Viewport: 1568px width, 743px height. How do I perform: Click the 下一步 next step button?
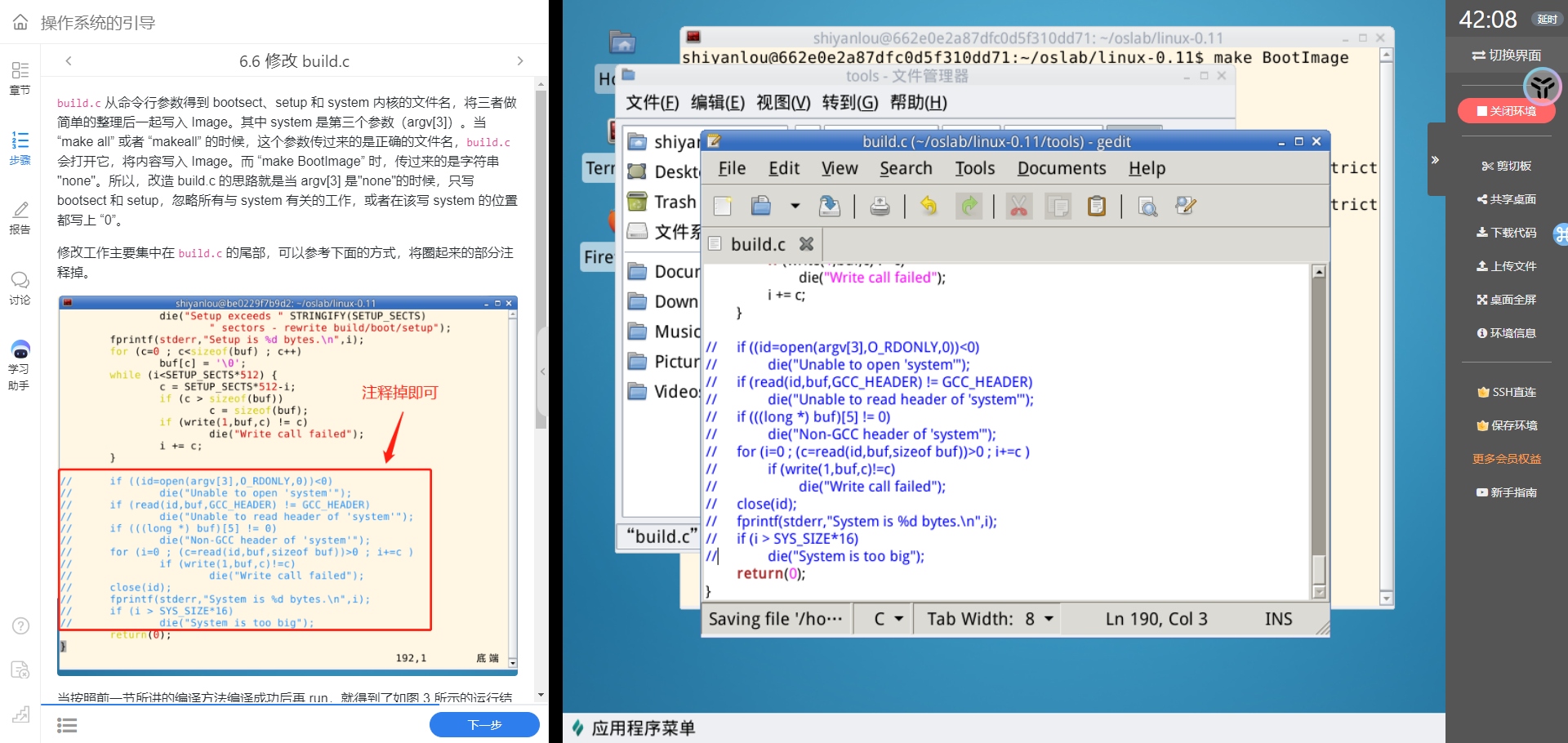(484, 724)
